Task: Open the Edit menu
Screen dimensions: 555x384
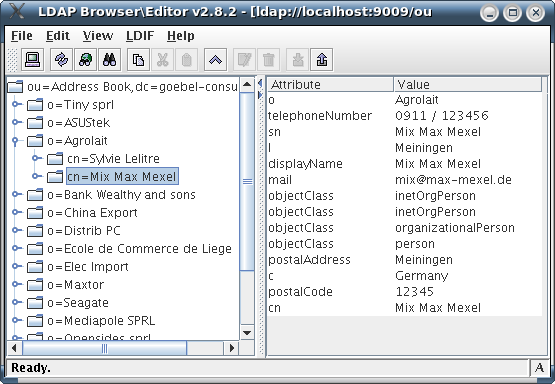Action: [x=58, y=36]
